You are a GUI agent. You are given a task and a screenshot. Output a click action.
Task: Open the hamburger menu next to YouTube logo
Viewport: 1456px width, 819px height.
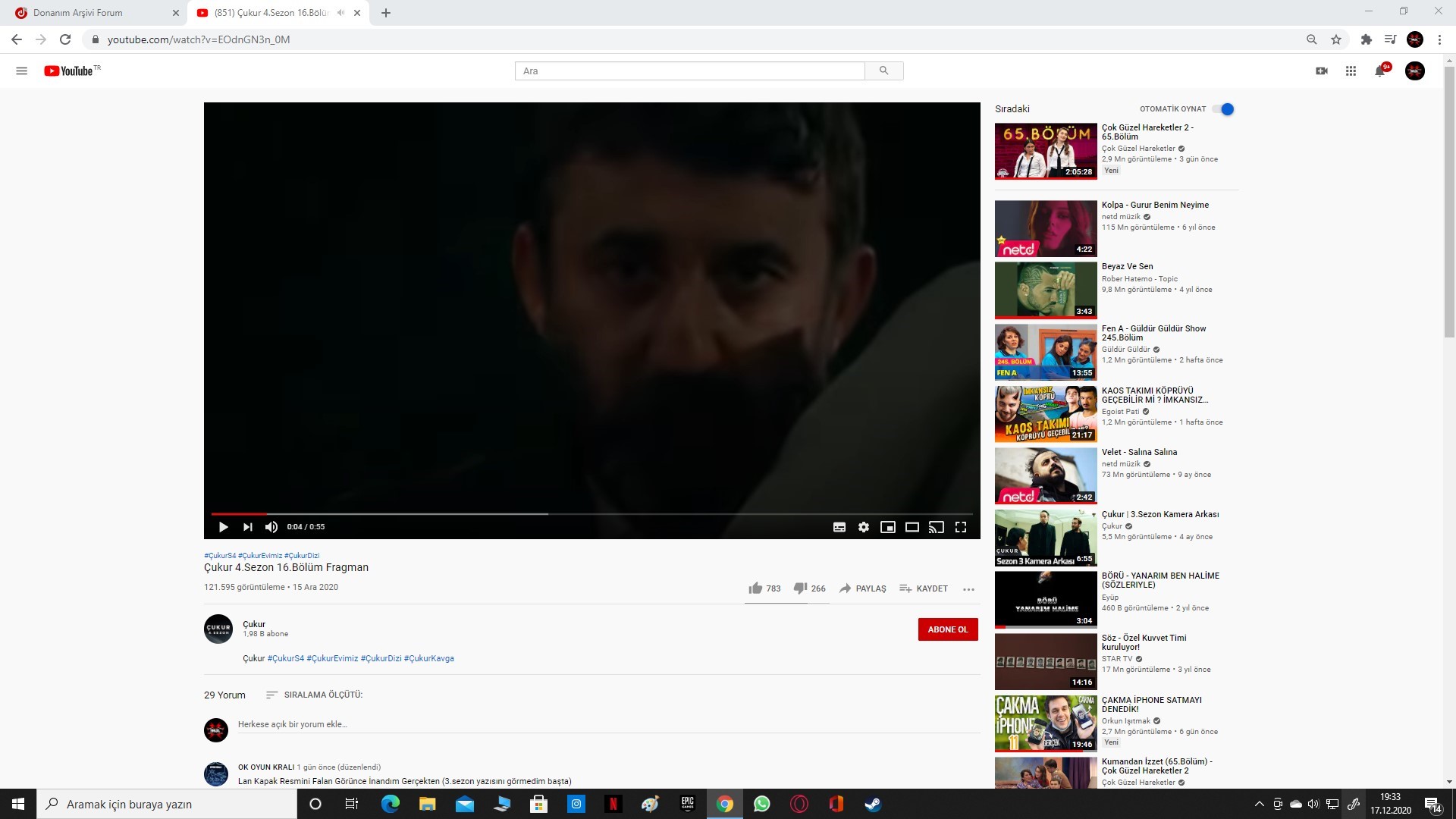(x=22, y=71)
